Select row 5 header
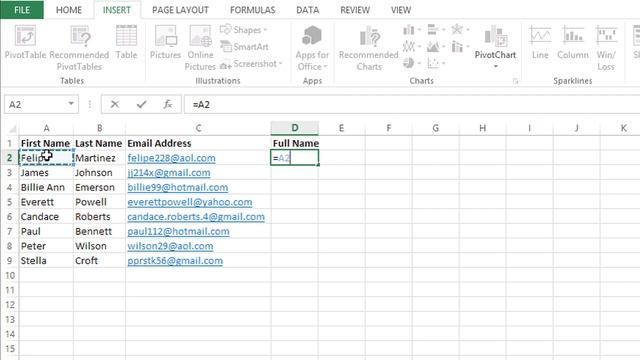The image size is (640, 360). point(9,202)
